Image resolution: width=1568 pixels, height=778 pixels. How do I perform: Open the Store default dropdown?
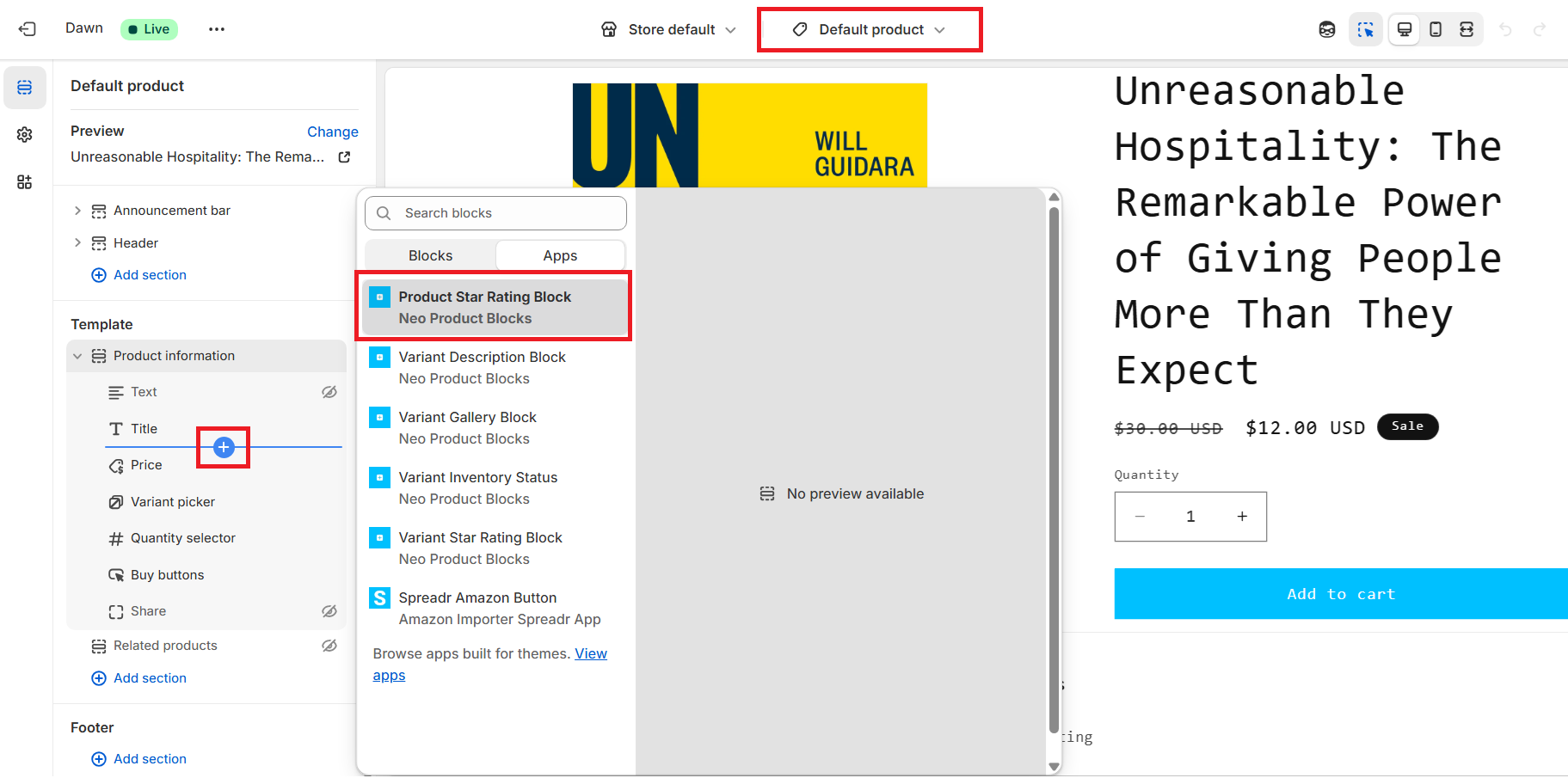669,29
